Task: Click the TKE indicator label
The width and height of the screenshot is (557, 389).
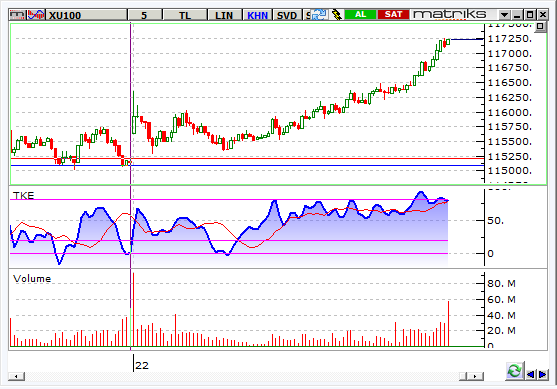Action: [x=23, y=195]
